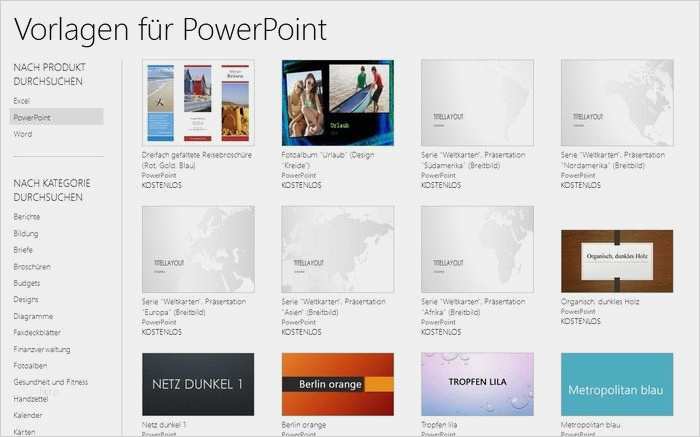
Task: Open the Kalender category link
Action: click(x=28, y=415)
